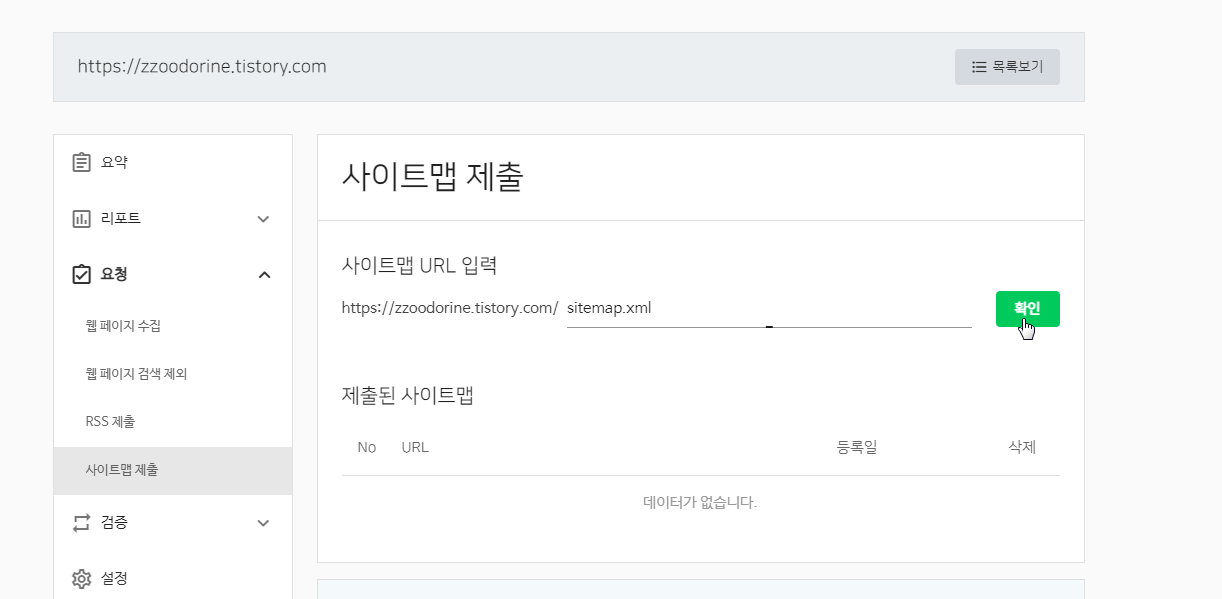Collapse the 요청 chevron

click(264, 275)
